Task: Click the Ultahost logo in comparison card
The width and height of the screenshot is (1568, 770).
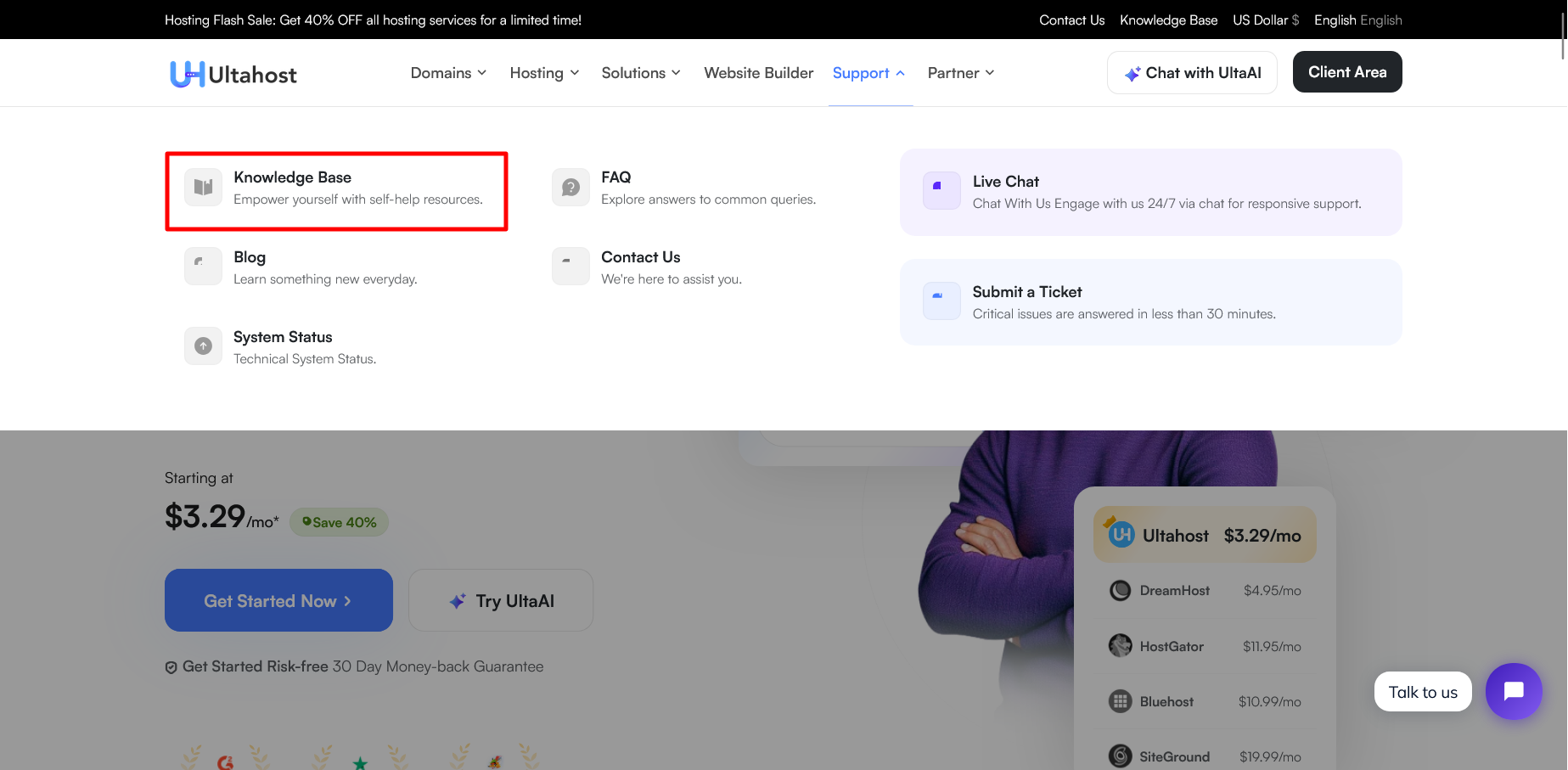Action: (1121, 534)
